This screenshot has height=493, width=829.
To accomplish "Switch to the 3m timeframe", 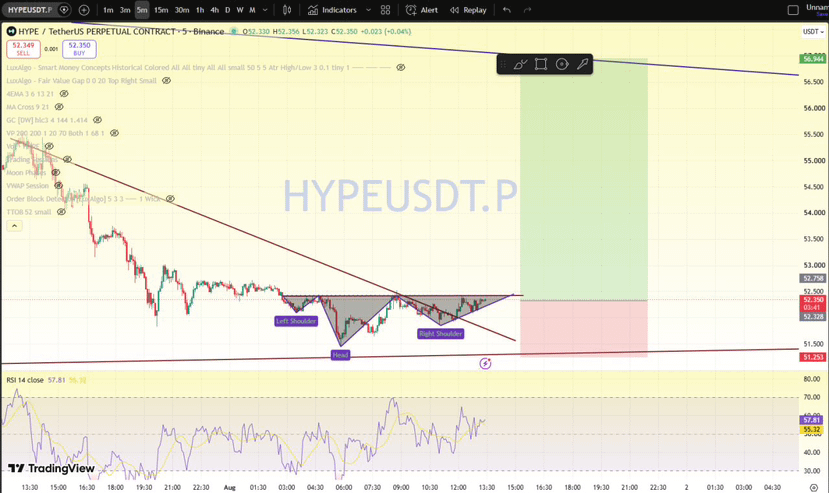I will tap(125, 10).
